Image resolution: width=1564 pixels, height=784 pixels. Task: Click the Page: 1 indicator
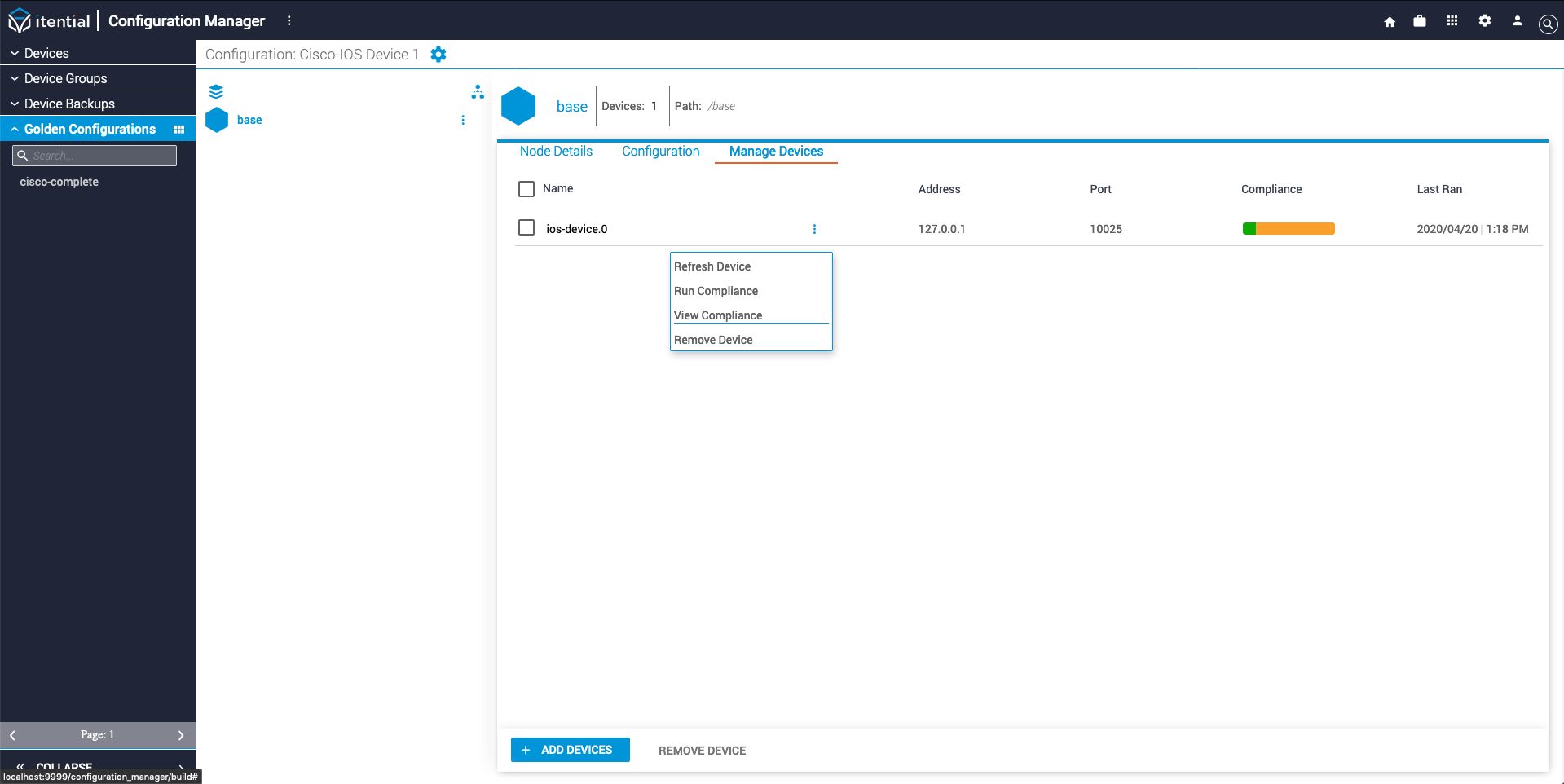(97, 735)
